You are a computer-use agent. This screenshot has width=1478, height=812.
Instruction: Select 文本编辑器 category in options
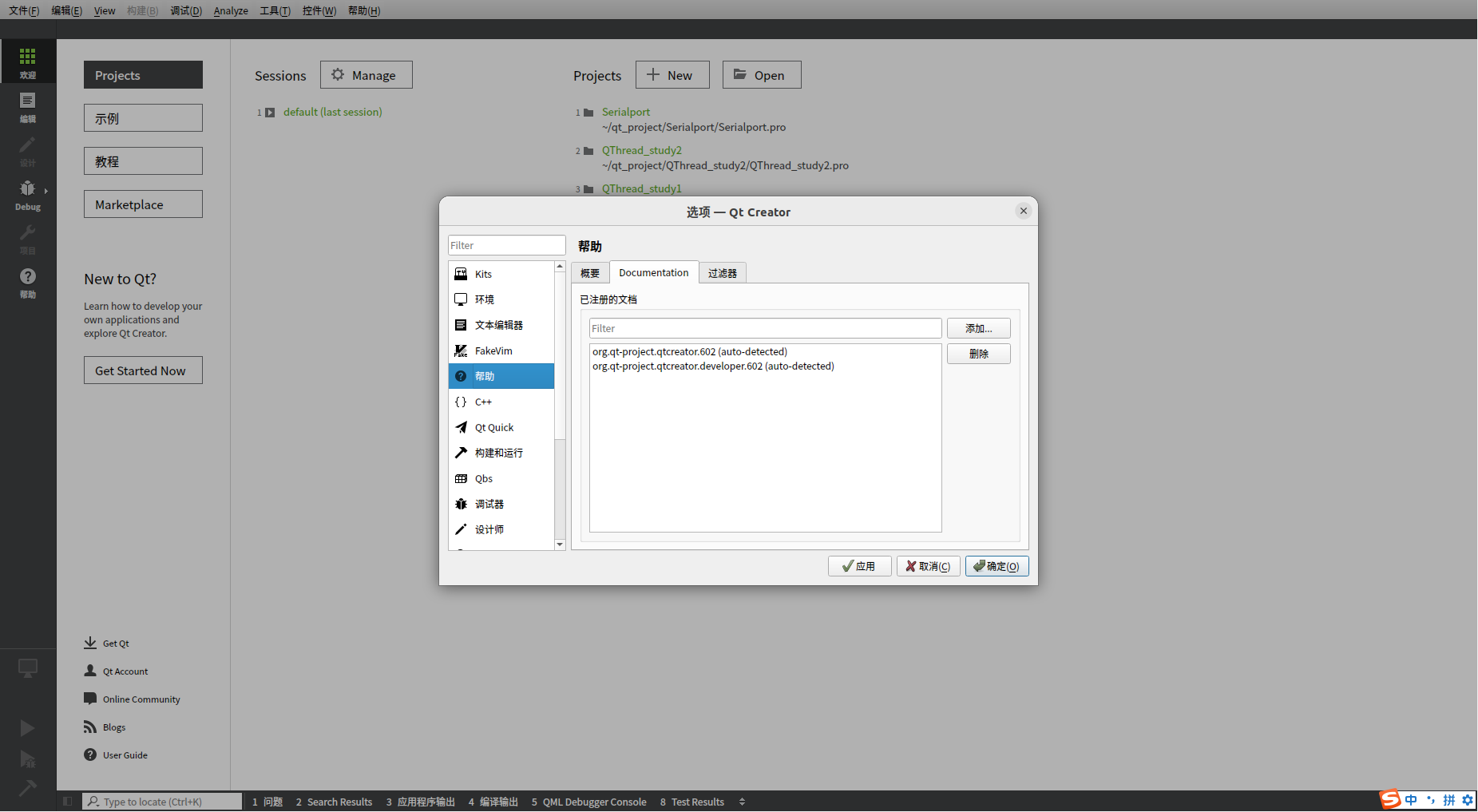pos(501,325)
